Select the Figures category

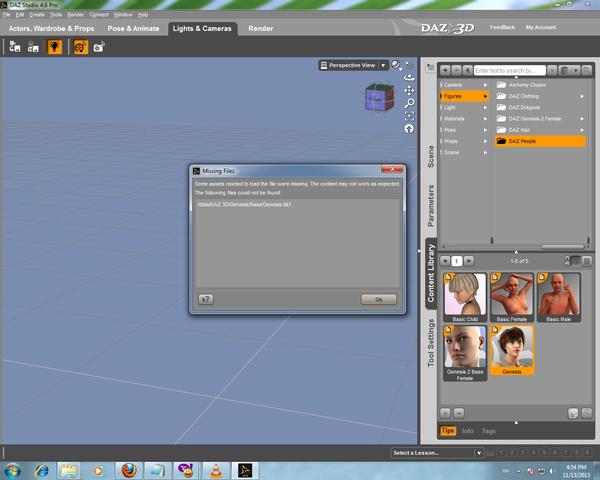click(464, 96)
